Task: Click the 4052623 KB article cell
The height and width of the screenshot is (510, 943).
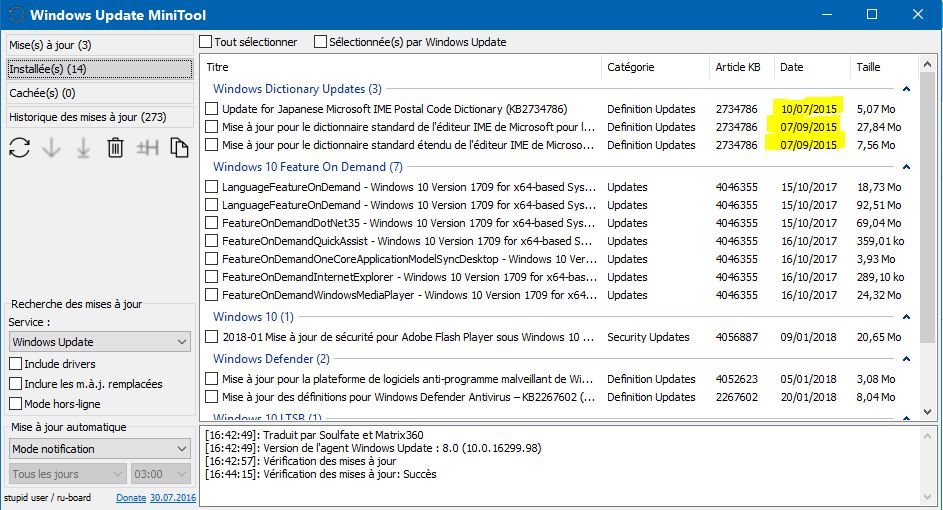Action: (737, 379)
